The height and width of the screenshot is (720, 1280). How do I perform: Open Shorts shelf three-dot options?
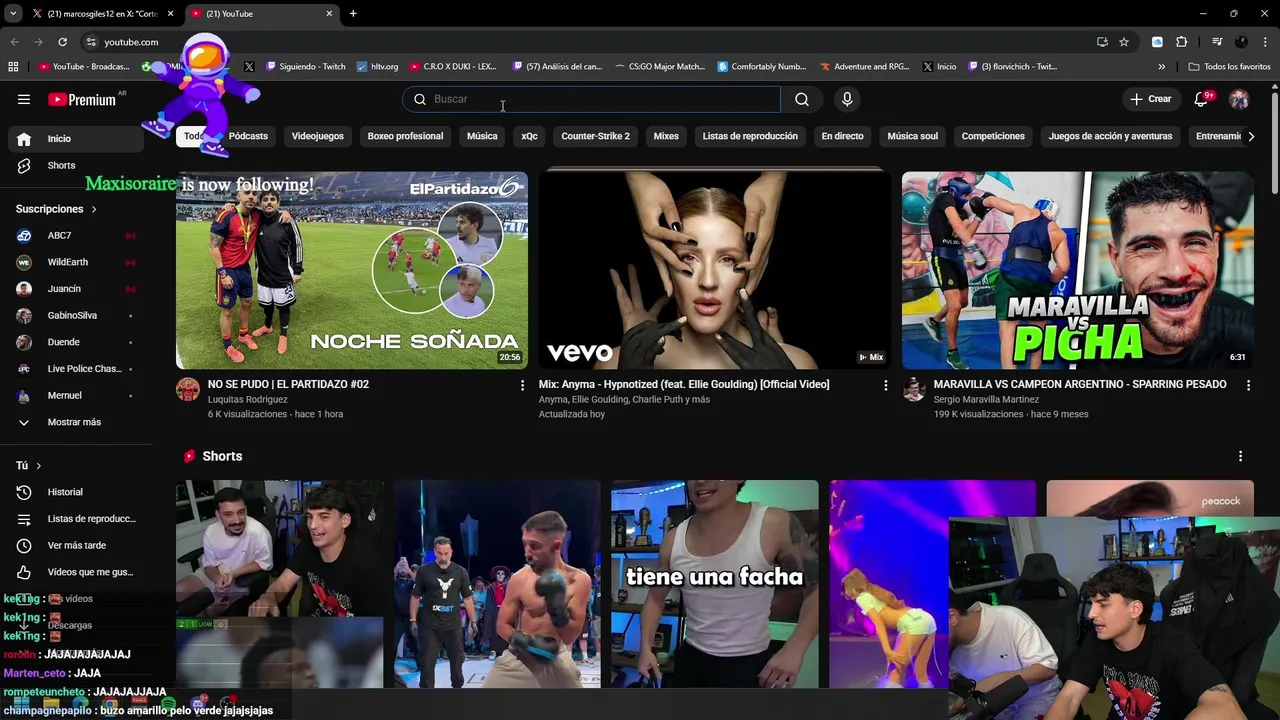pyautogui.click(x=1240, y=456)
